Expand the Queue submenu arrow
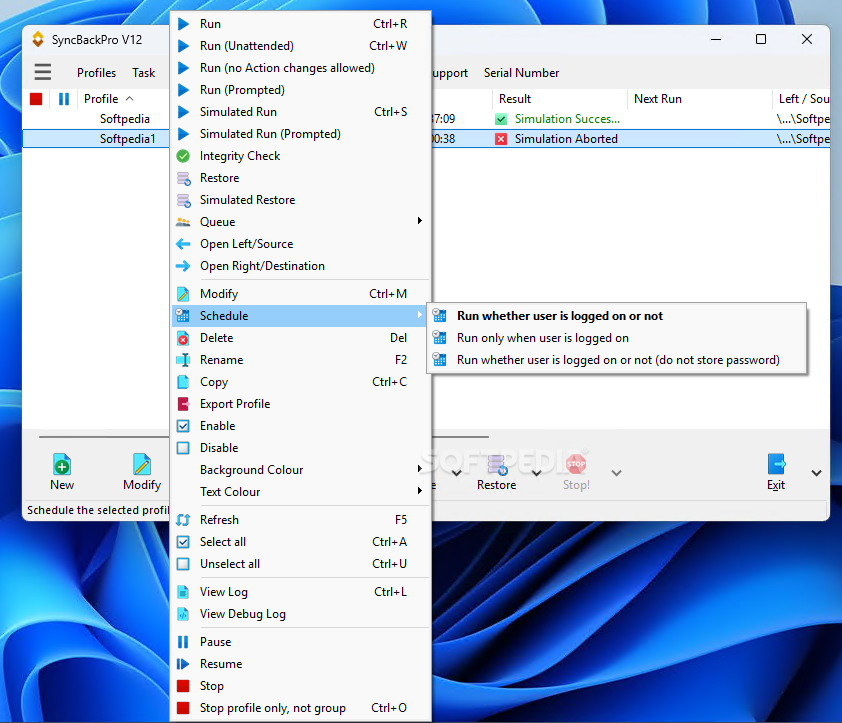This screenshot has height=723, width=842. point(420,221)
